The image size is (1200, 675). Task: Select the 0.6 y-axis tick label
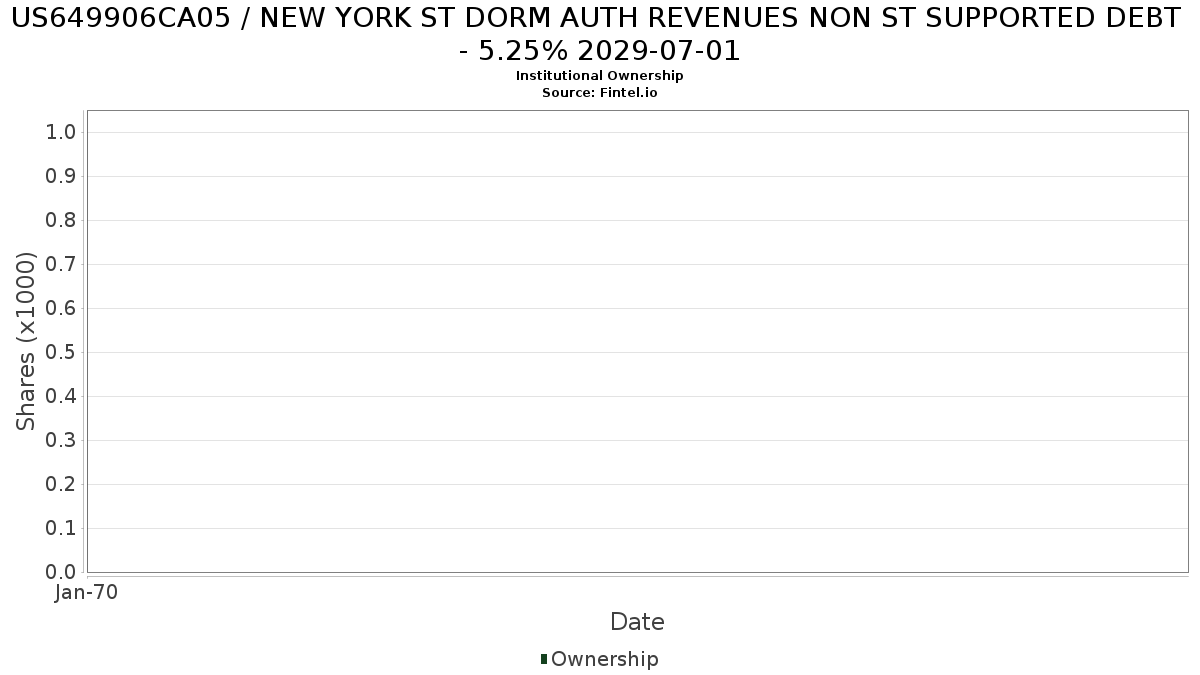(61, 309)
